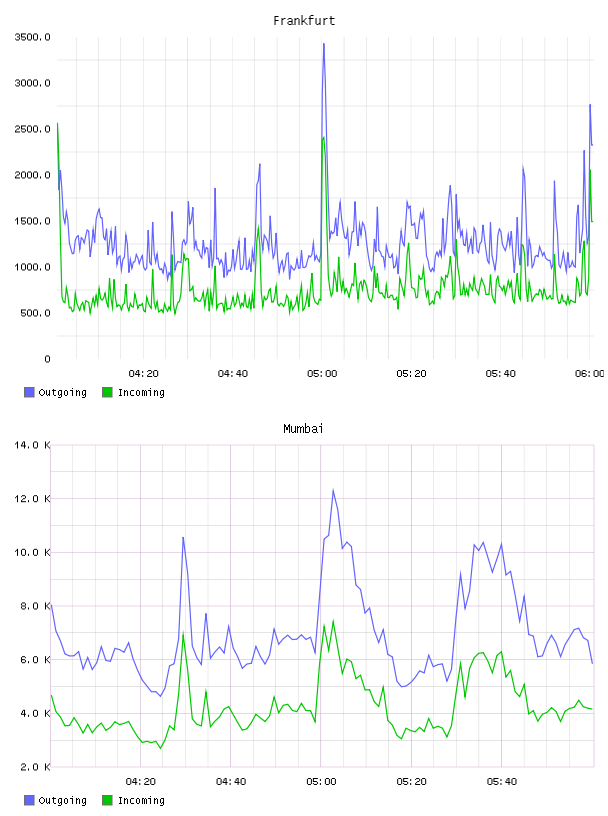This screenshot has height=816, width=608.
Task: Click Mumbai y-axis label 4.0 K
Action: 35,713
